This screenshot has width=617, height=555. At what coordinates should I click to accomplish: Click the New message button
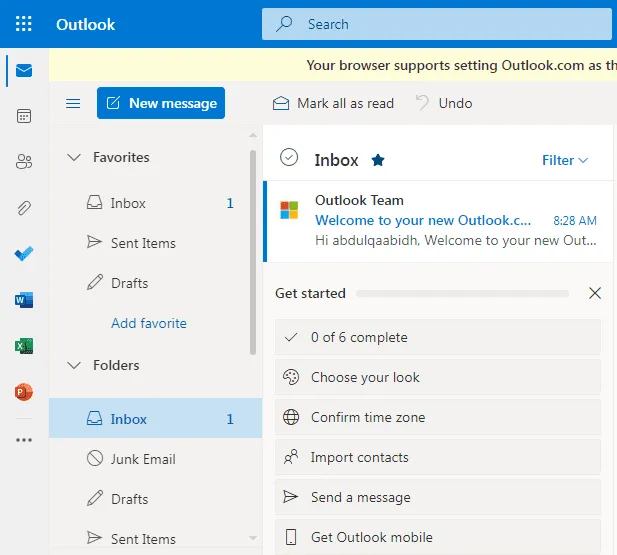click(161, 103)
